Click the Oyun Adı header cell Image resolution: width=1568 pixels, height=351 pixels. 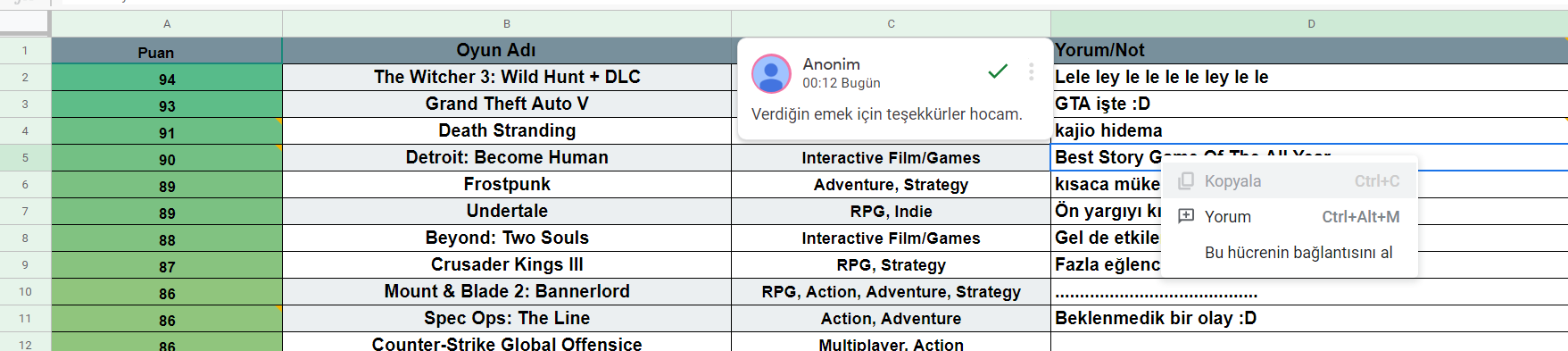point(507,51)
